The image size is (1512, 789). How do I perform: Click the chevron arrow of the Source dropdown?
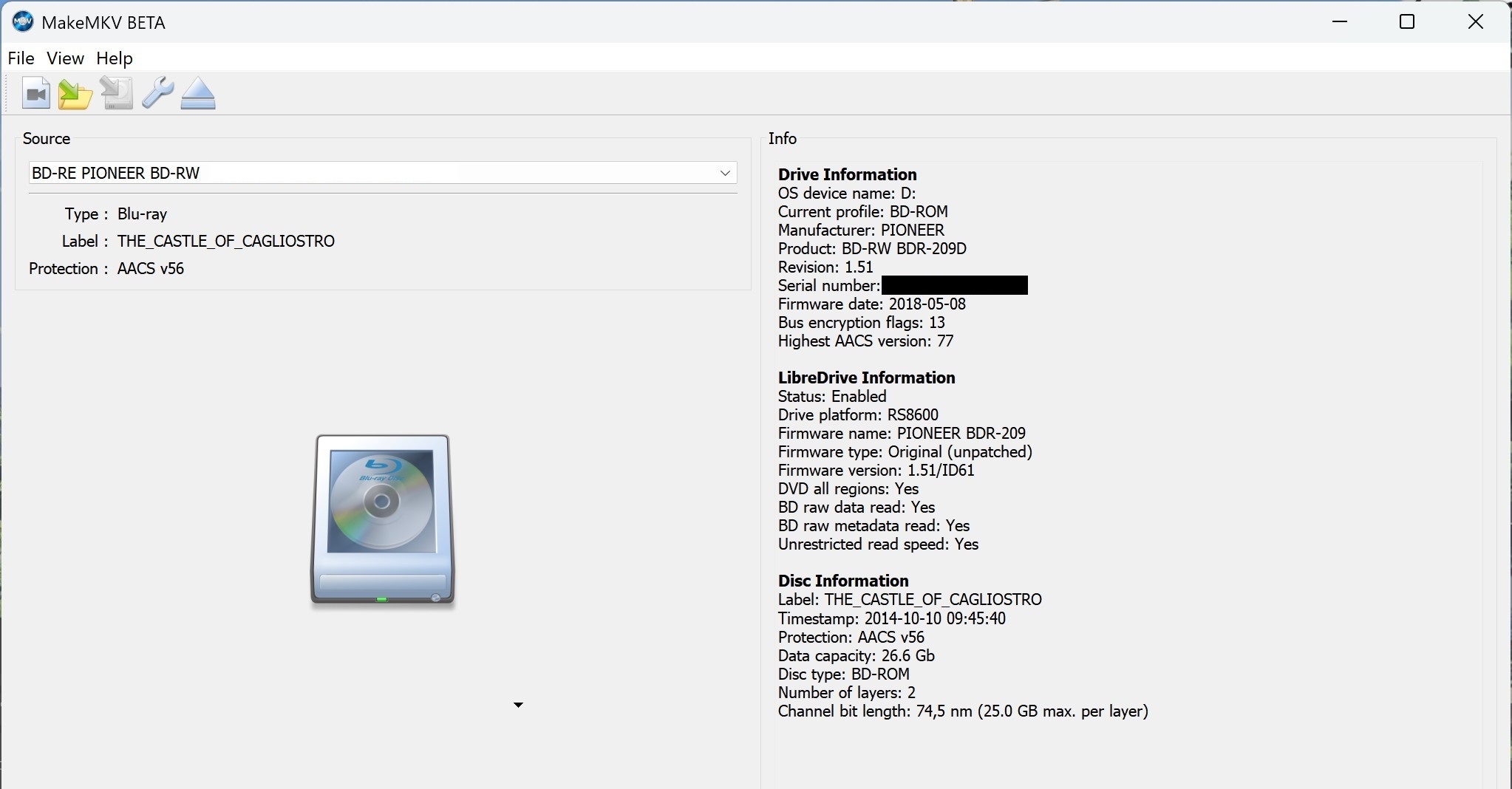(x=725, y=173)
